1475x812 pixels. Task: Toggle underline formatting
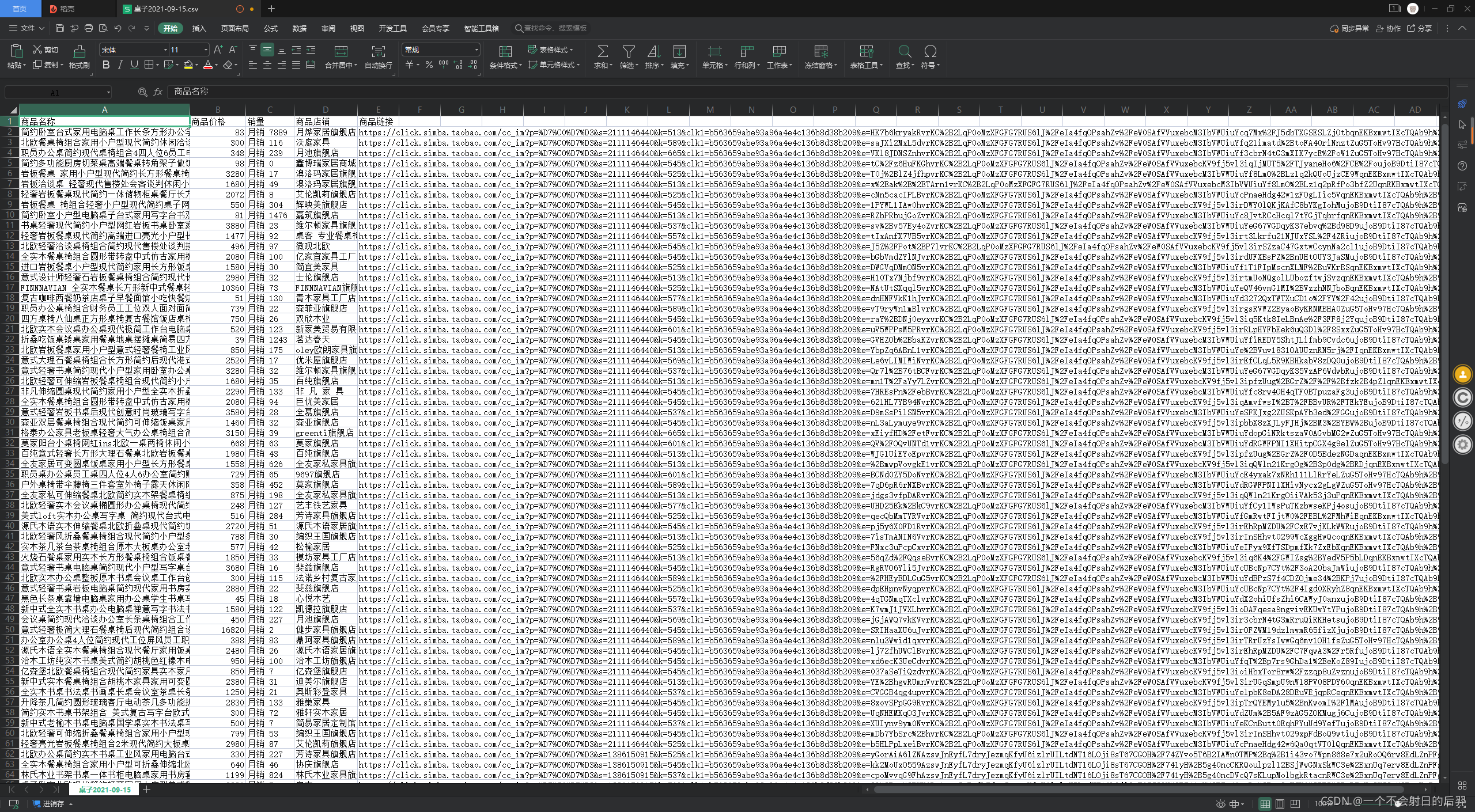(x=134, y=65)
